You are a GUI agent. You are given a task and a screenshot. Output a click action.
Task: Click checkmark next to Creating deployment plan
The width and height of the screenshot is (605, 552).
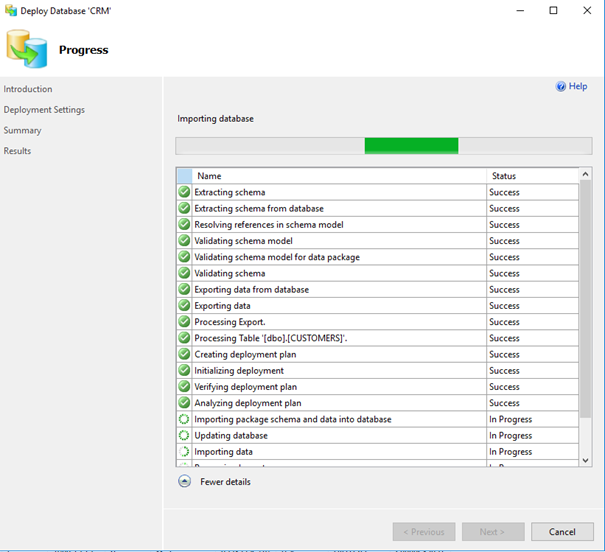[184, 354]
